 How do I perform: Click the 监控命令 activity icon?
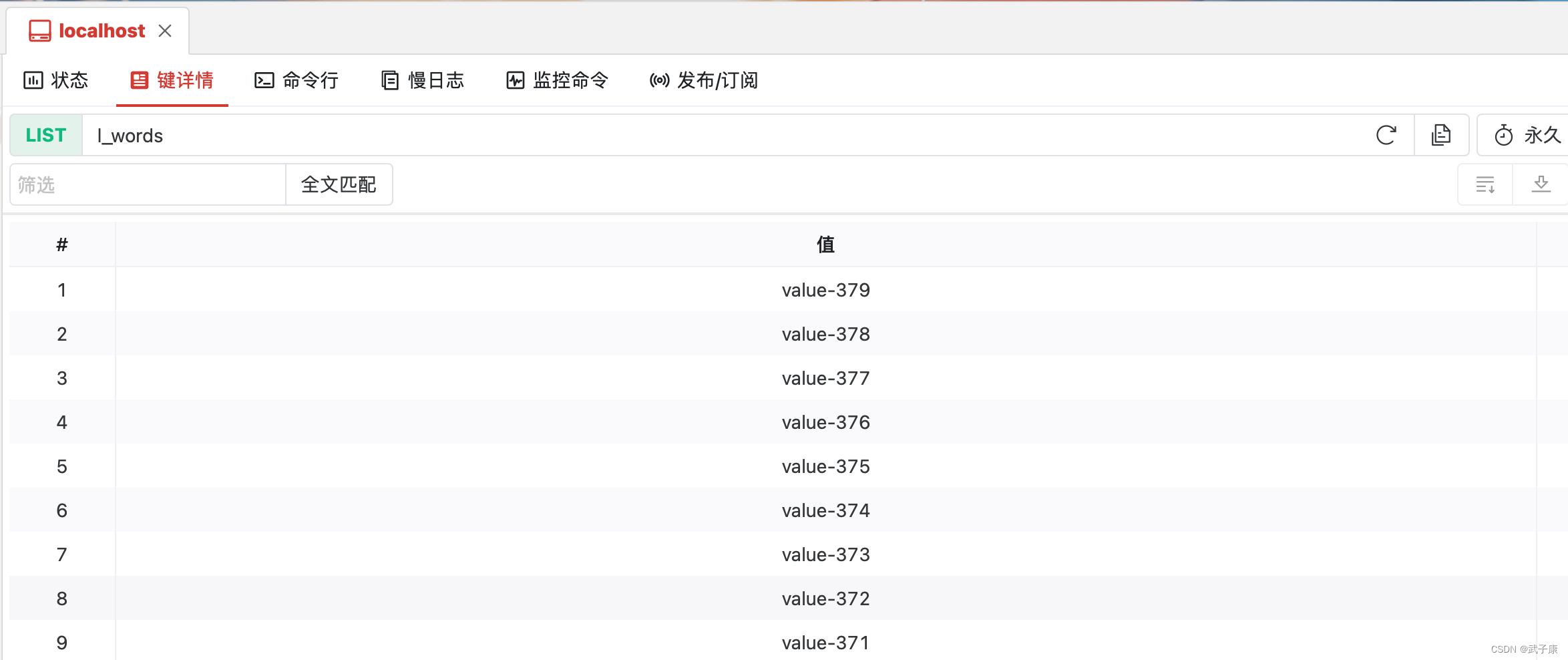515,80
